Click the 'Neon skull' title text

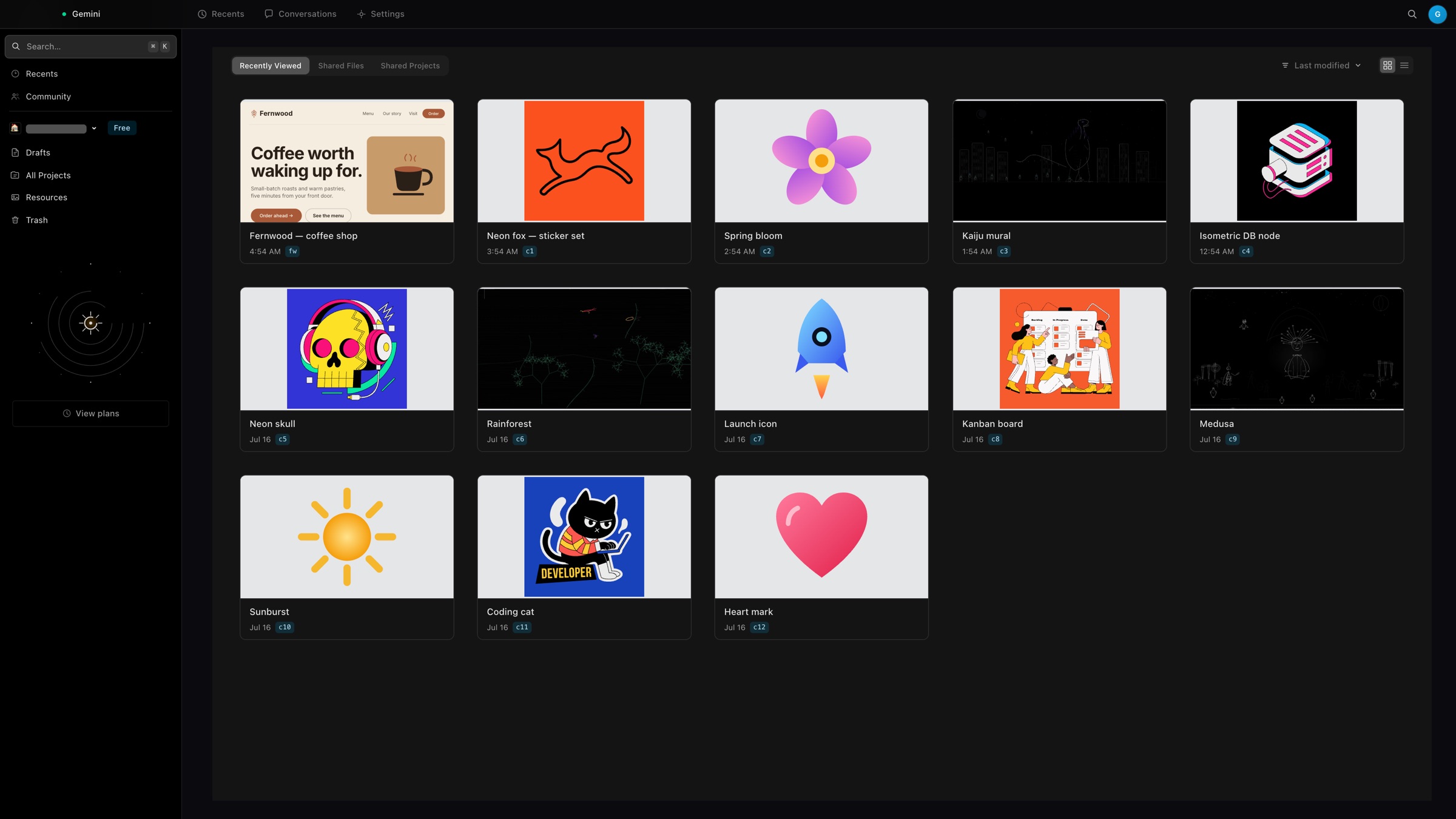click(x=272, y=424)
